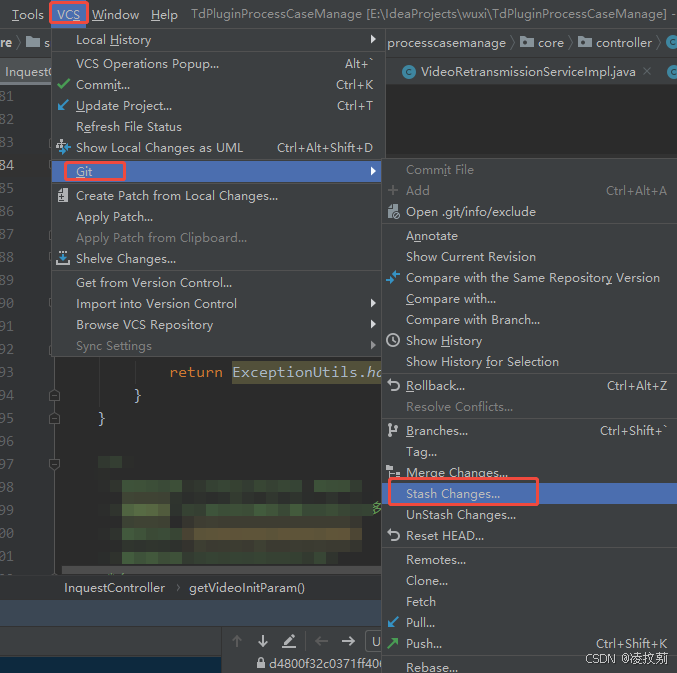Viewport: 677px width, 673px height.
Task: Open the Help menu
Action: tap(164, 15)
